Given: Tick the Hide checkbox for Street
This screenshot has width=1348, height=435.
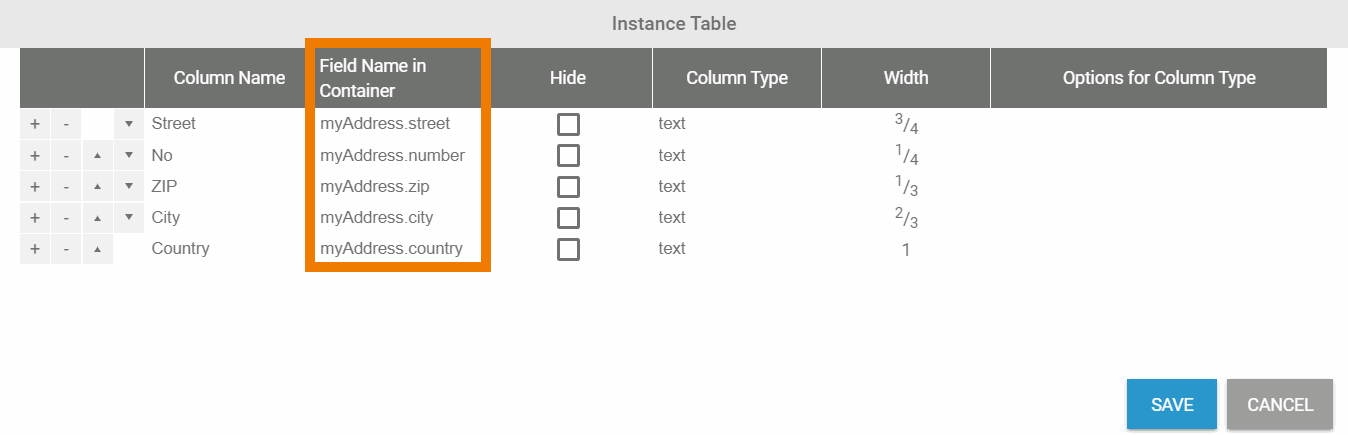Looking at the screenshot, I should pyautogui.click(x=568, y=124).
